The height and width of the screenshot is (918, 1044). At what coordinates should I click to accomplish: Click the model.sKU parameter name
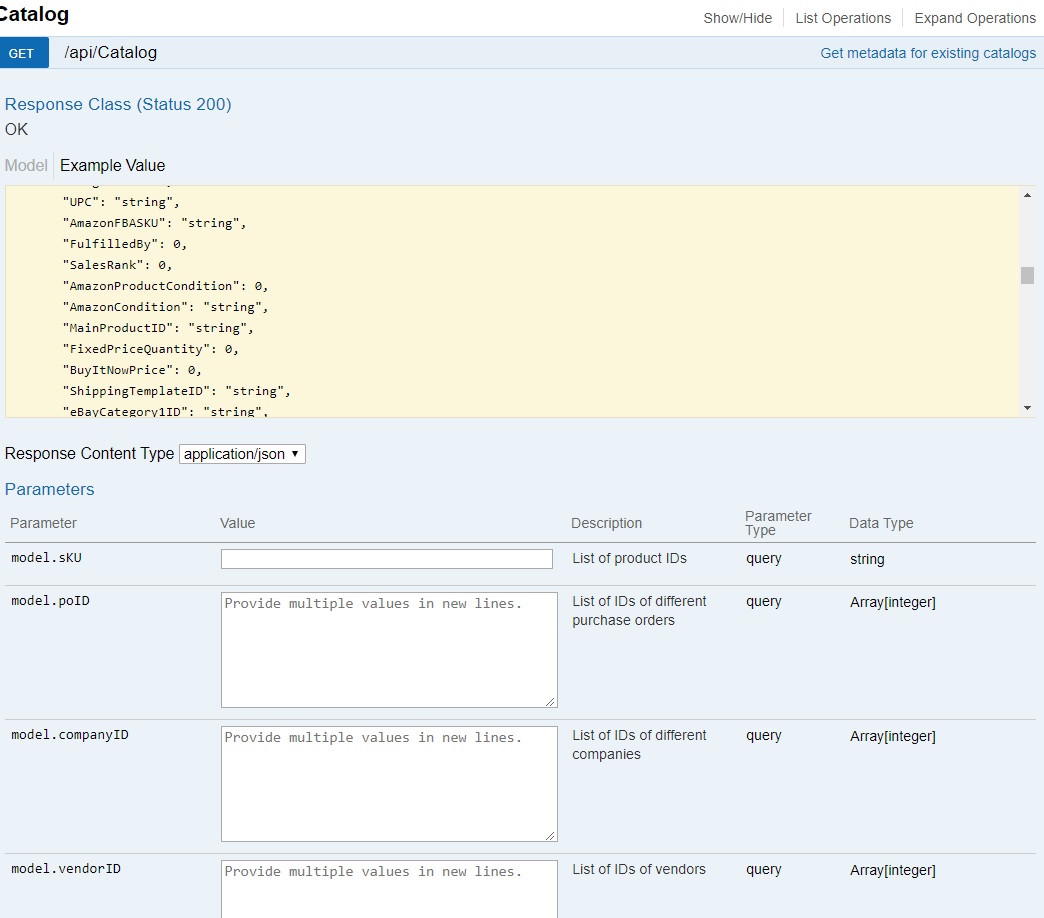pyautogui.click(x=47, y=558)
